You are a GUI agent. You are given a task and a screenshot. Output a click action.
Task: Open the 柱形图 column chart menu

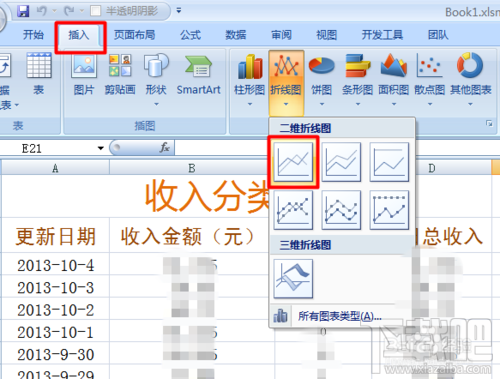(250, 79)
